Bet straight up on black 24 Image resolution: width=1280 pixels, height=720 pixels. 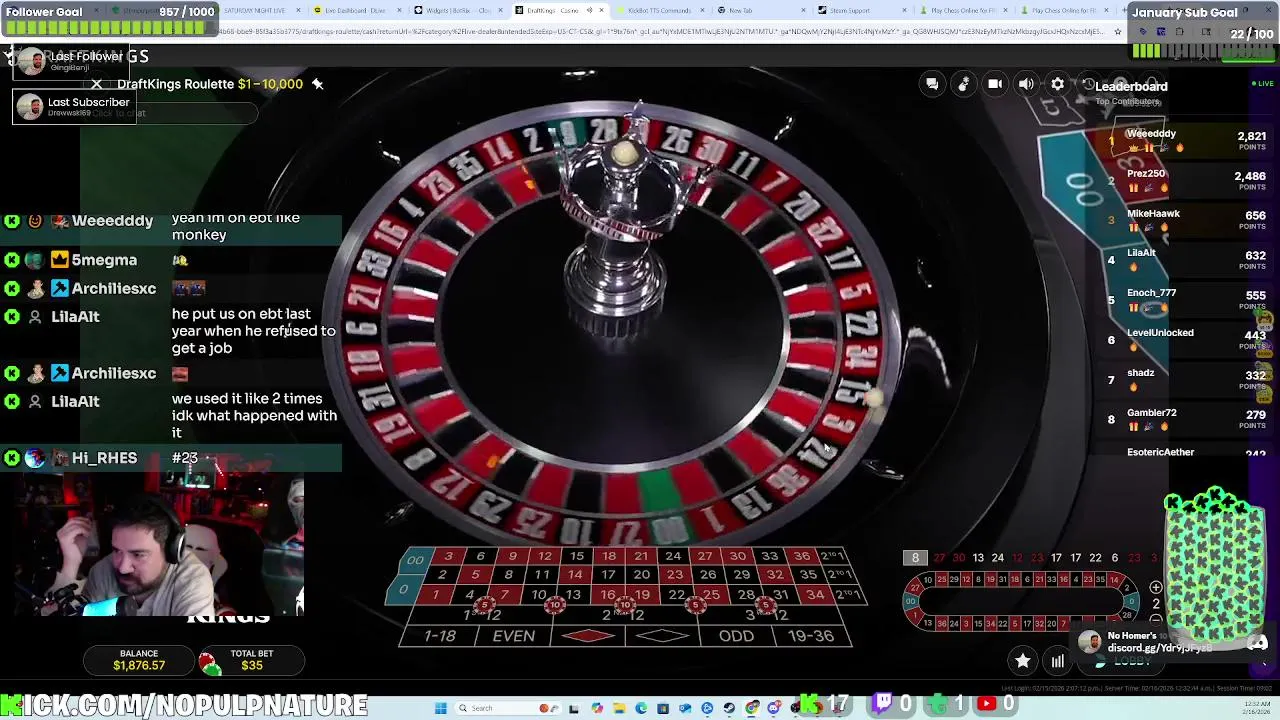pos(673,556)
